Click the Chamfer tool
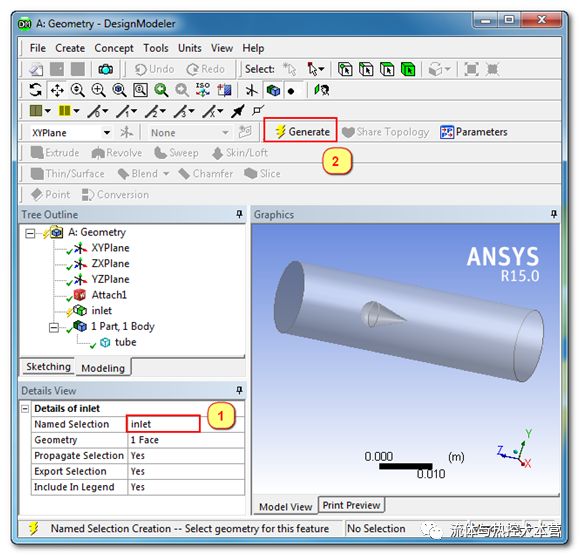The height and width of the screenshot is (556, 580). point(205,173)
